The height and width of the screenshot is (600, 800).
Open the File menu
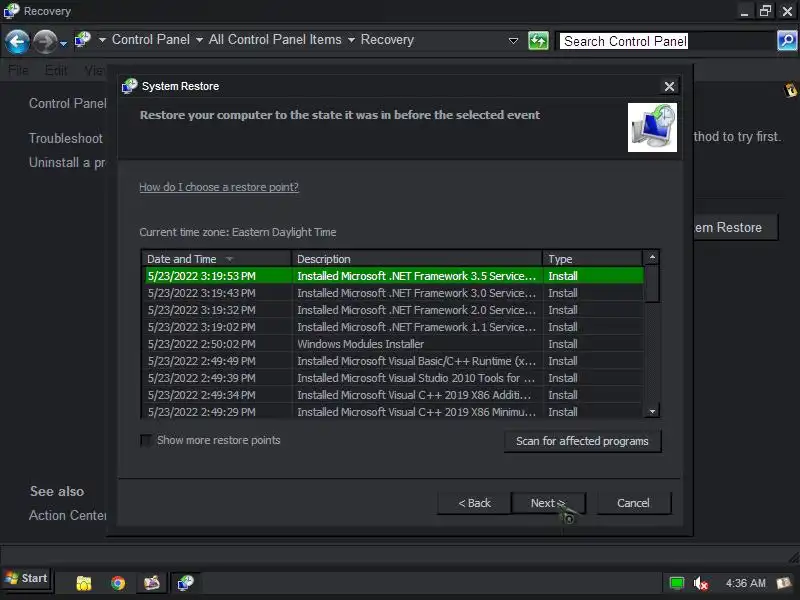(x=18, y=70)
